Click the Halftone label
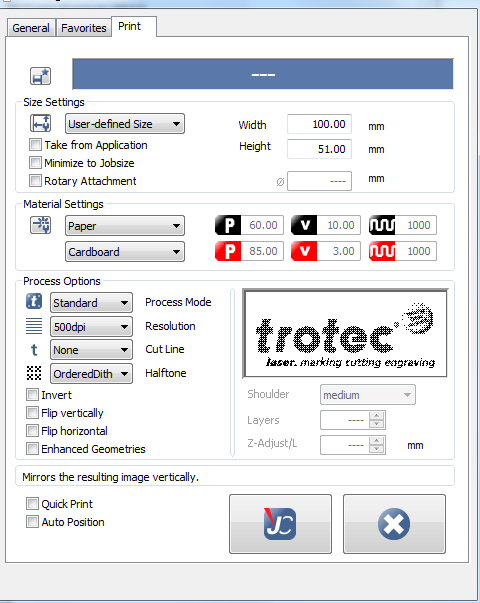 166,373
